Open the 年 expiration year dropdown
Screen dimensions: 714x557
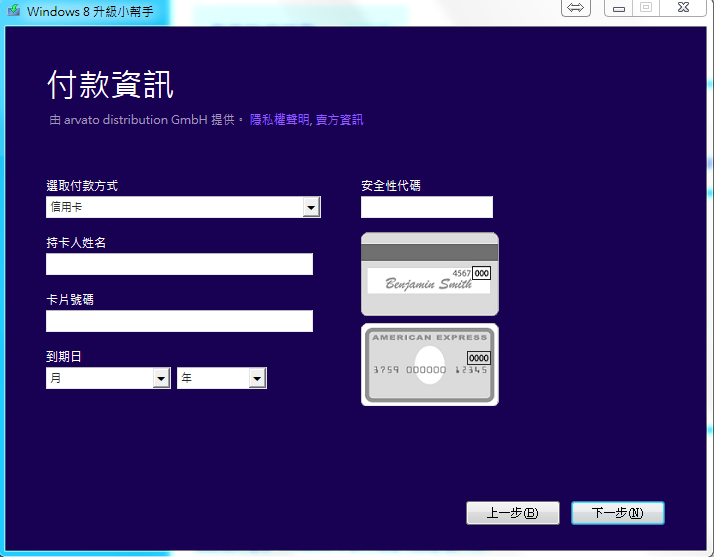[222, 378]
